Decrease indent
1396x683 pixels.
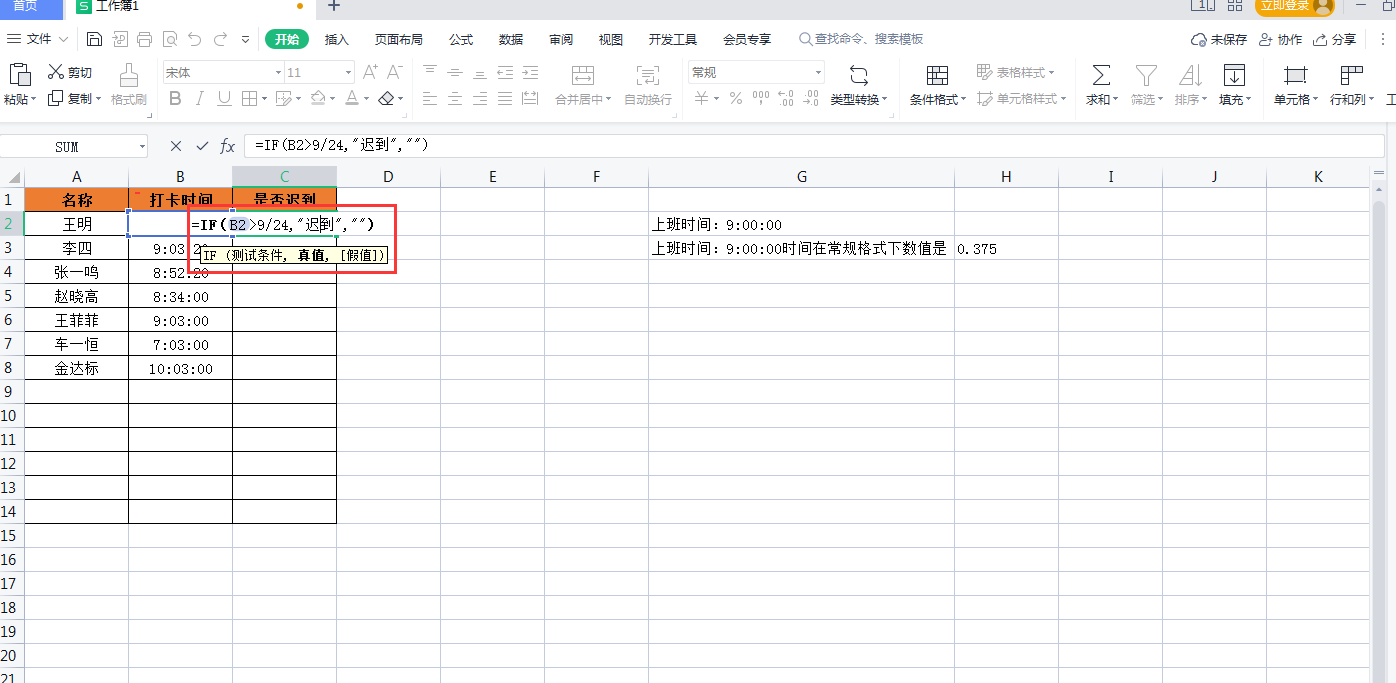505,72
